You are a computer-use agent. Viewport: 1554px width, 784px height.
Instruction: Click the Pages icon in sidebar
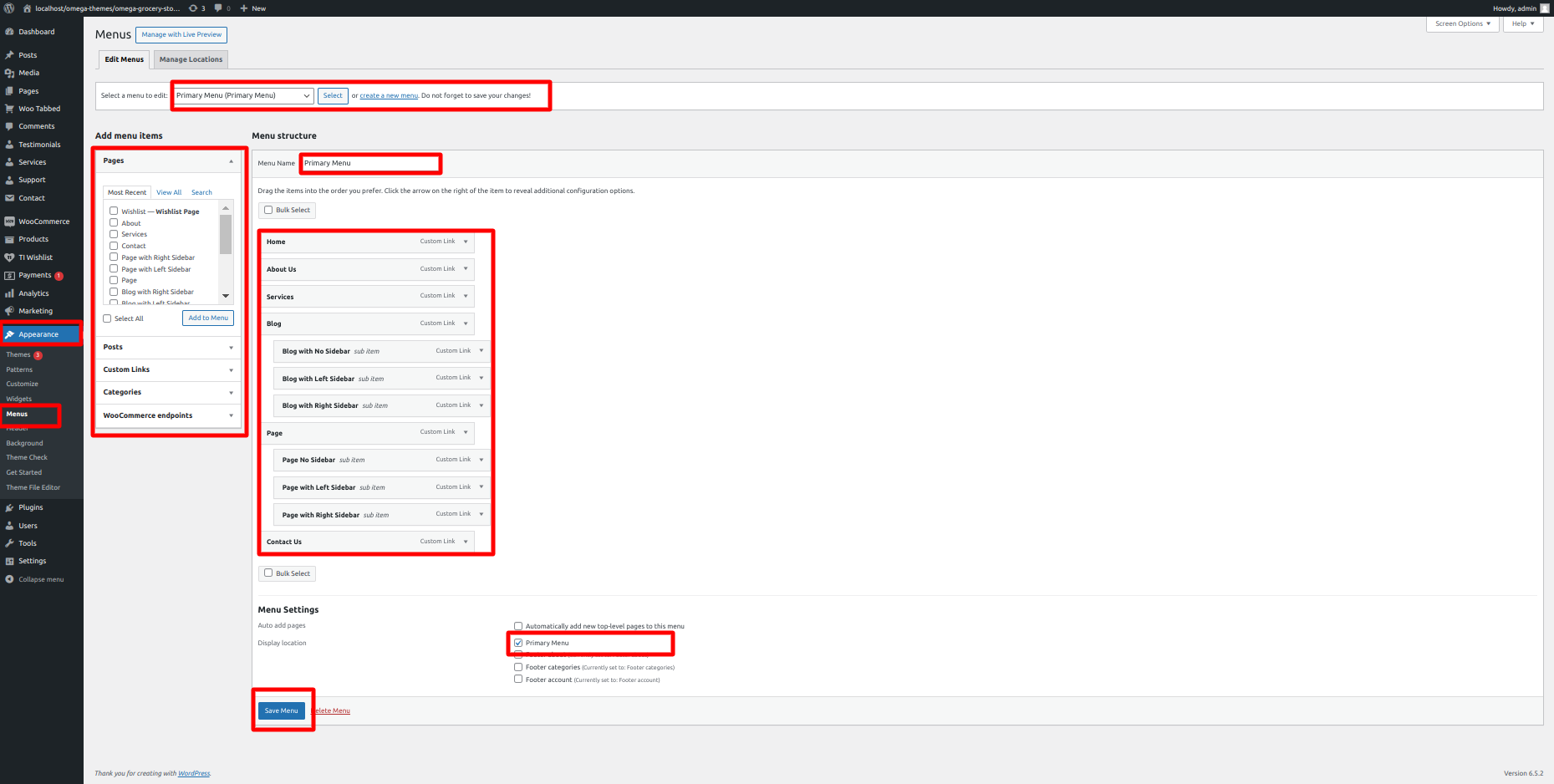point(9,91)
